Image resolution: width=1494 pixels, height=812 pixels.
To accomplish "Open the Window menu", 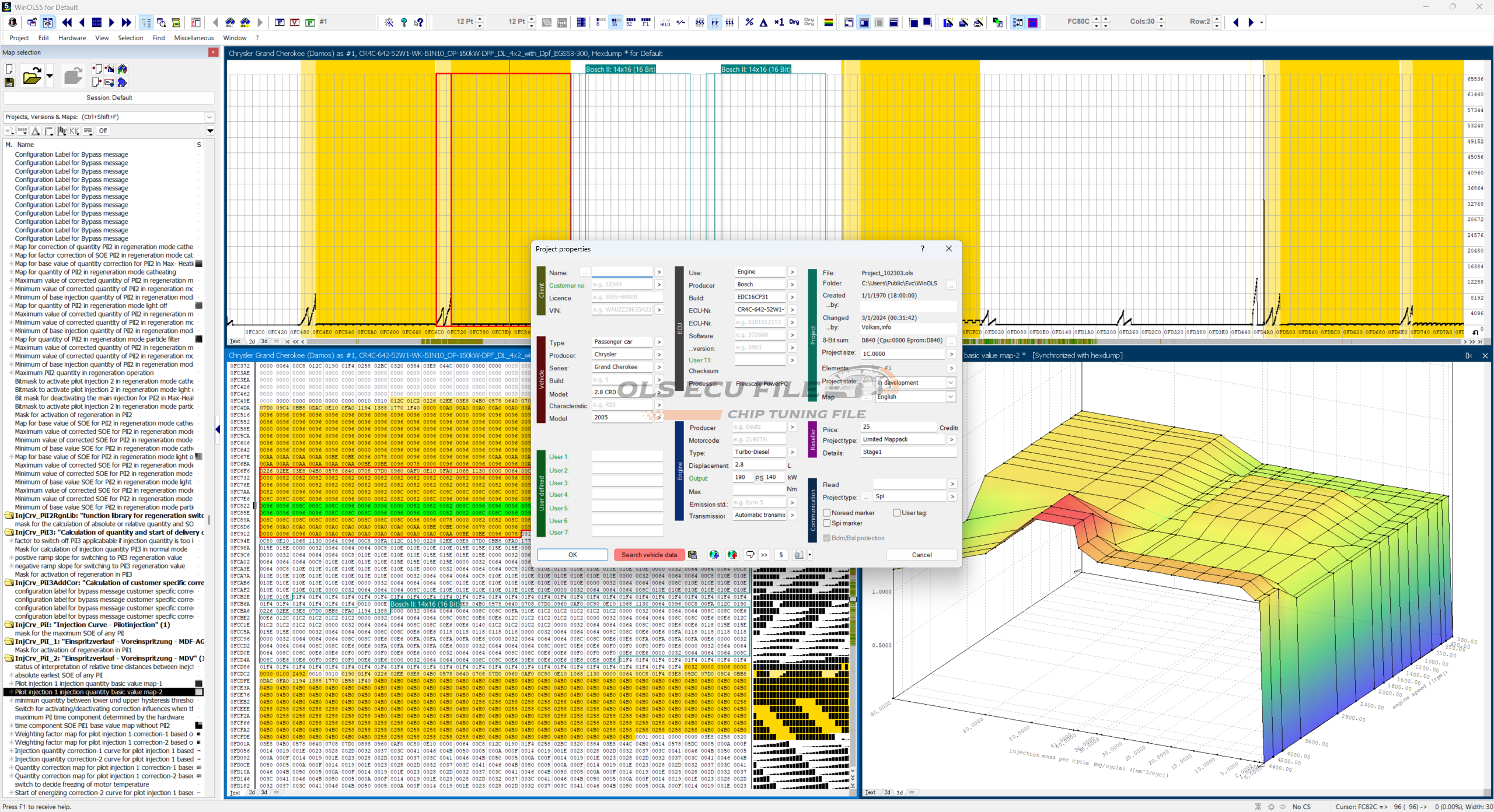I will click(x=235, y=38).
